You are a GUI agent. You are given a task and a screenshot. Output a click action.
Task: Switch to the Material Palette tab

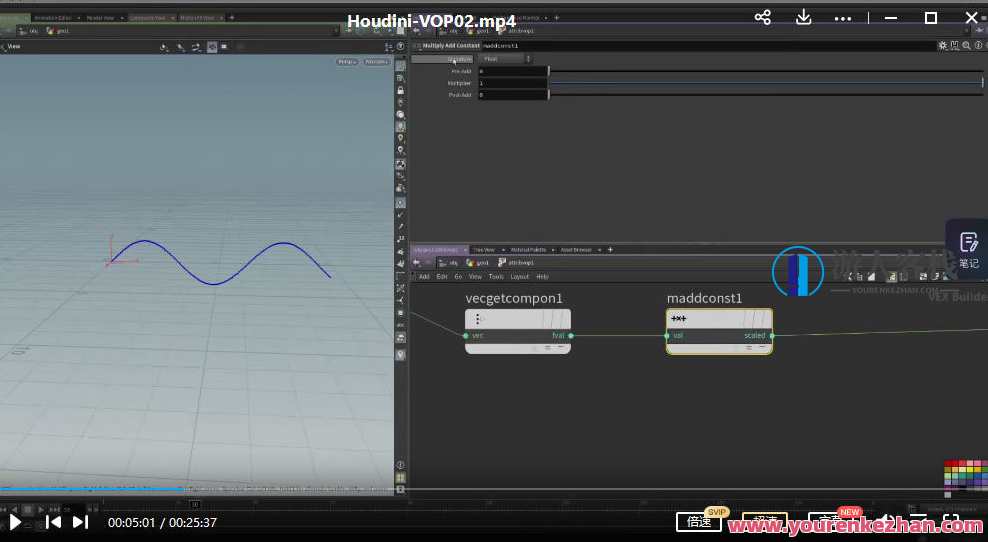click(x=528, y=250)
